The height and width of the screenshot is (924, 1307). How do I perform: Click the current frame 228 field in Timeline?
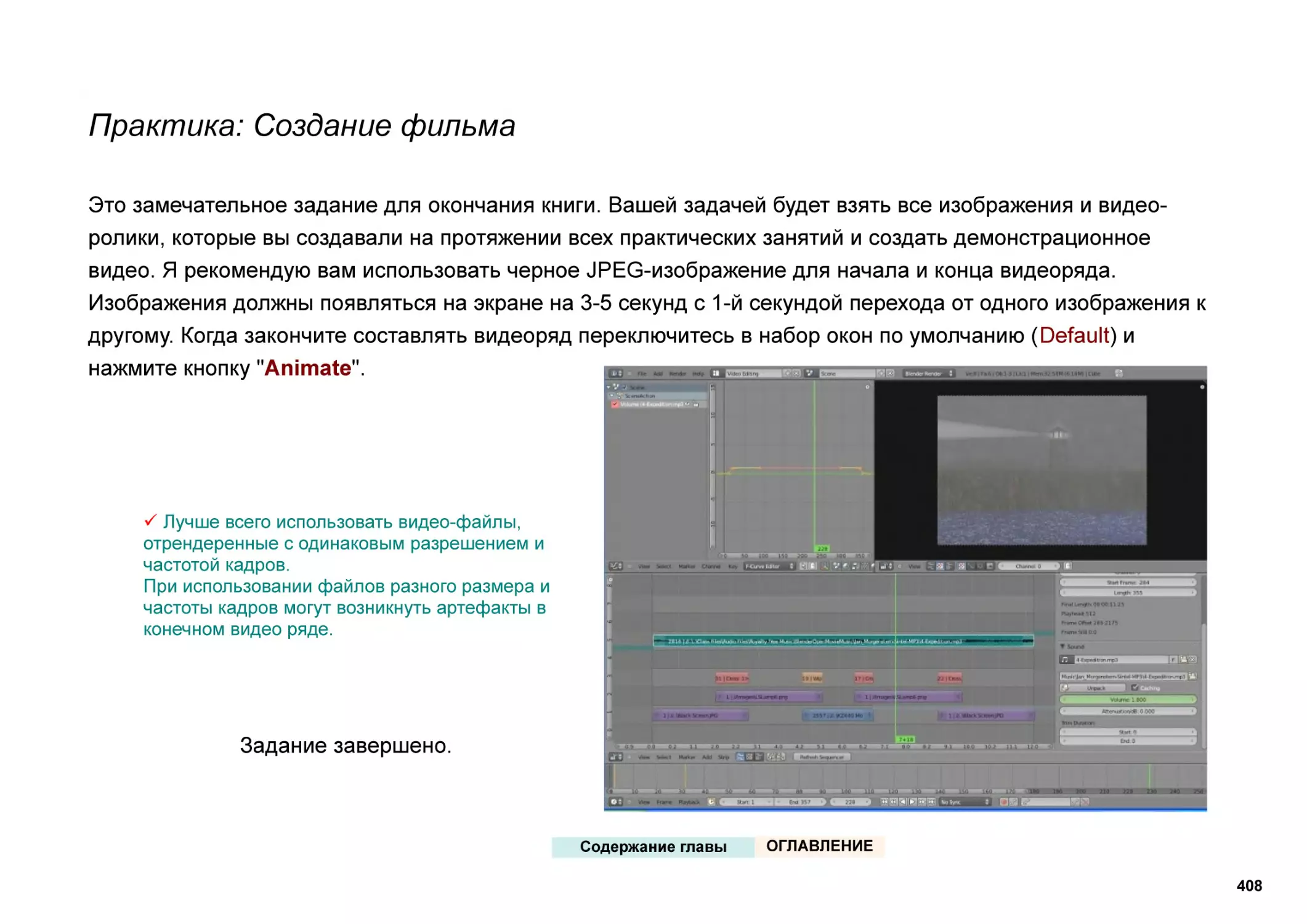pos(850,802)
